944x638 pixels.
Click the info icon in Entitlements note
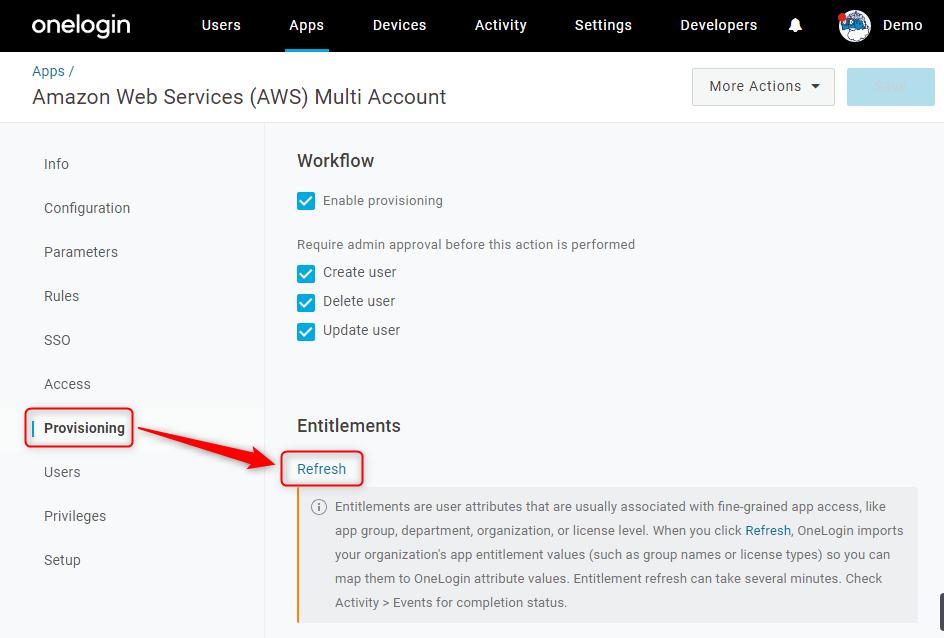[318, 507]
